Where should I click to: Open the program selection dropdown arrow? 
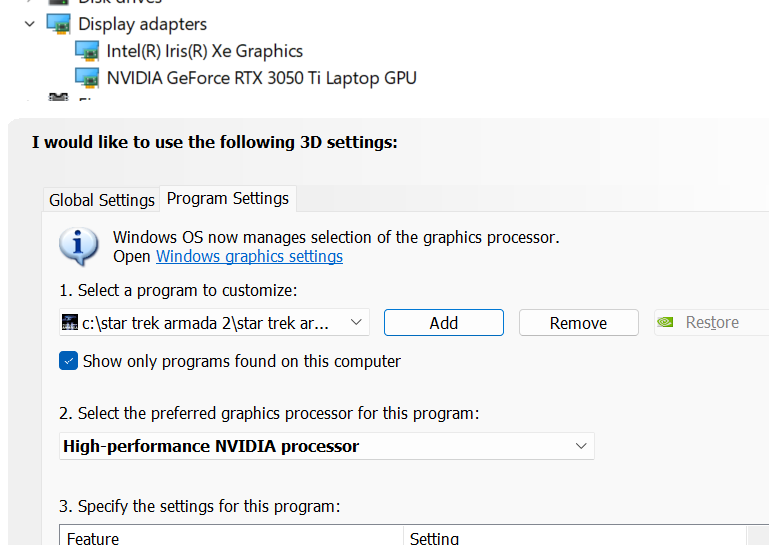click(356, 323)
